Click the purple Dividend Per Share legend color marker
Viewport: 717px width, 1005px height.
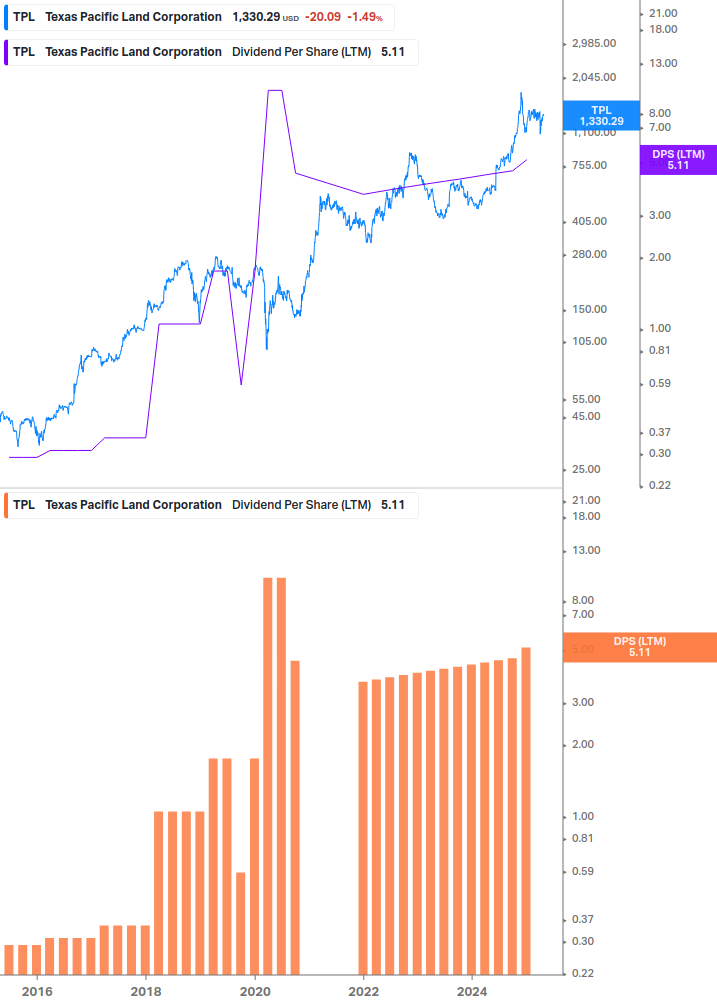coord(6,53)
